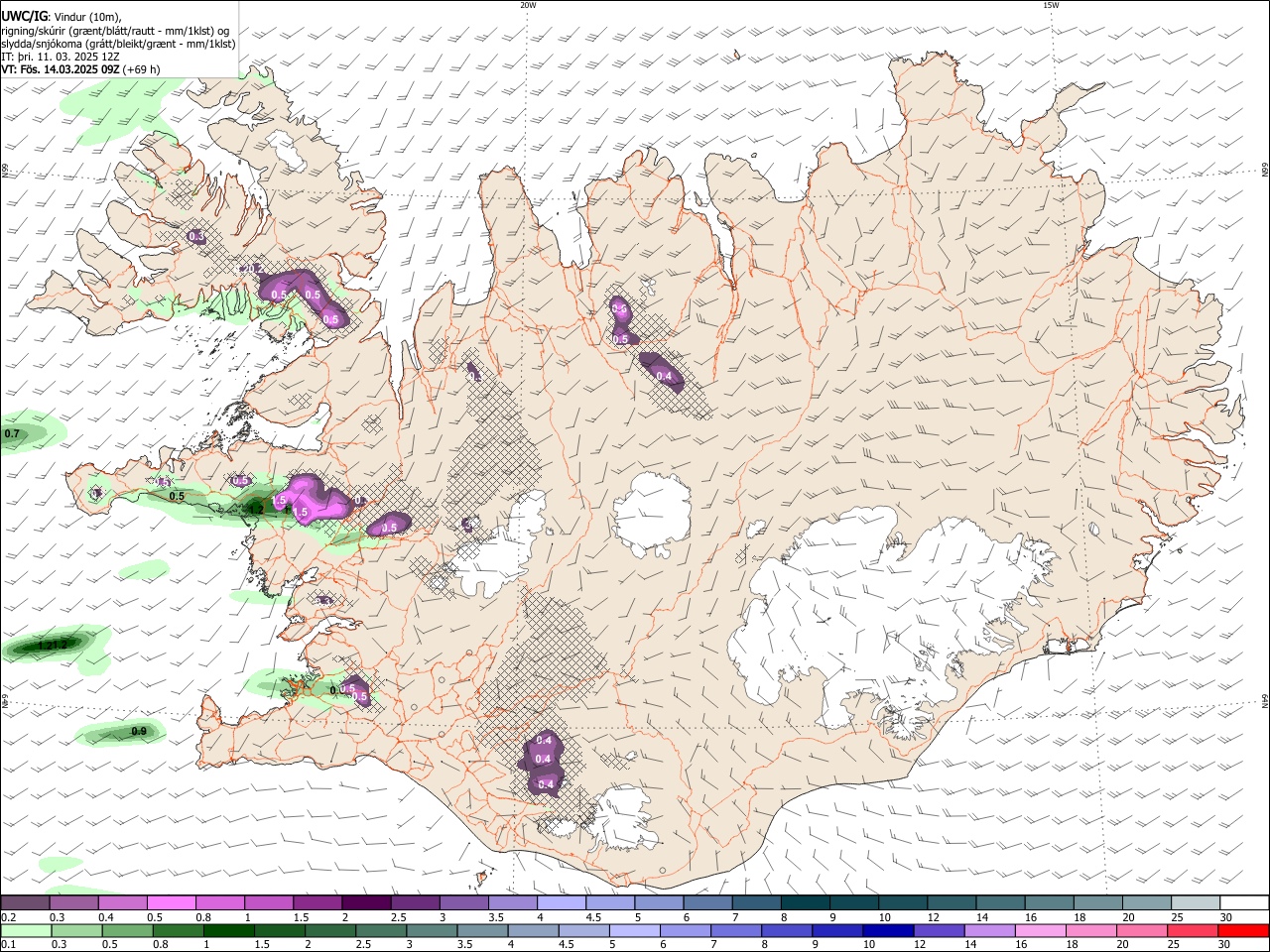
Task: Pick the bright red rain swatch after 30
Action: [1242, 930]
